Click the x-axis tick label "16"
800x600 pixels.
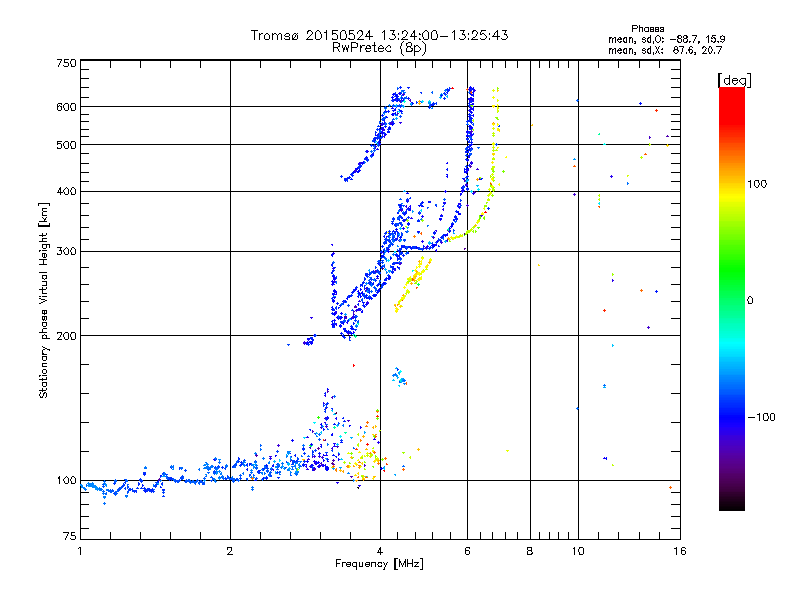pyautogui.click(x=679, y=551)
